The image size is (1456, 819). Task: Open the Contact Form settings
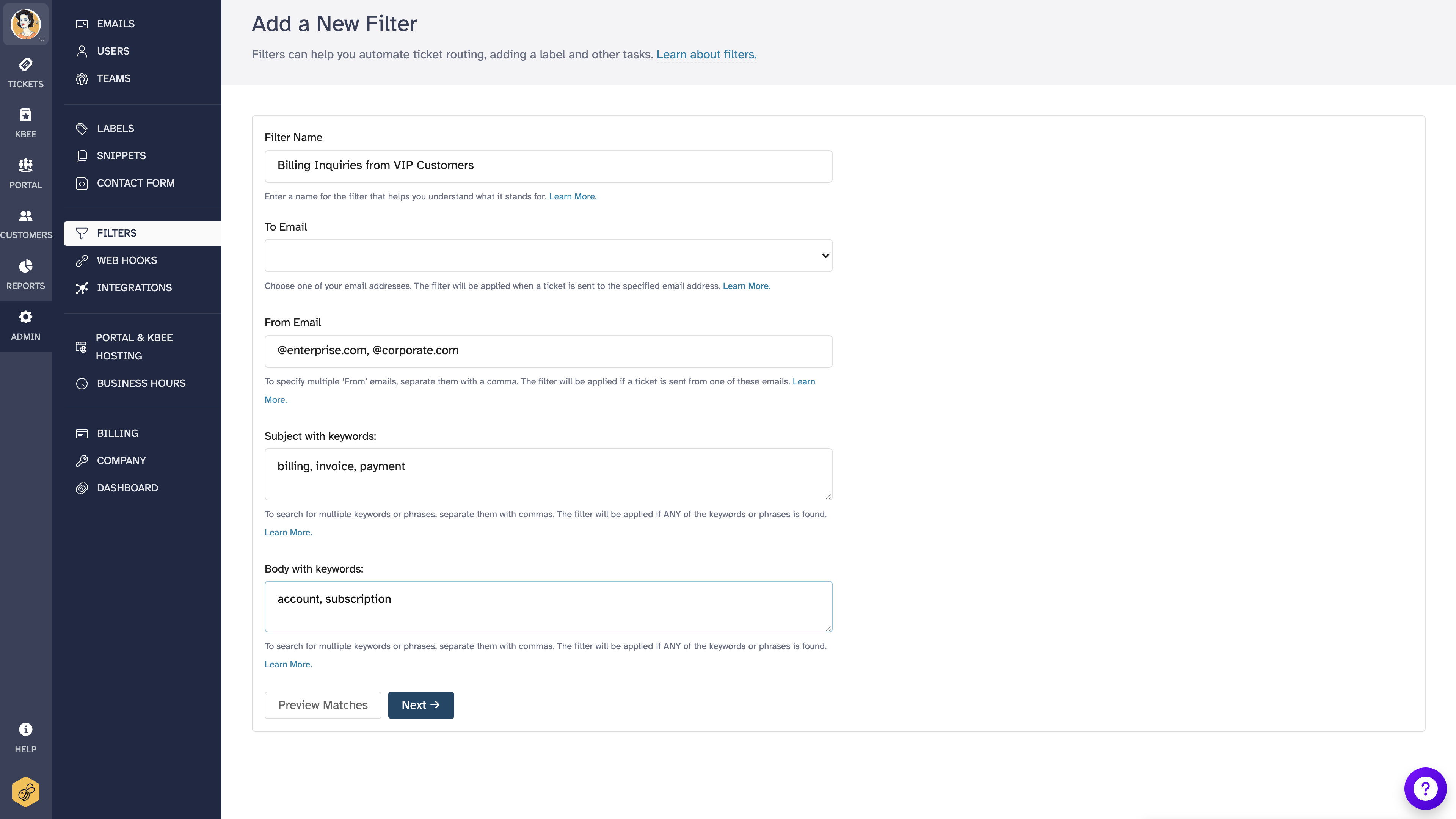tap(135, 182)
